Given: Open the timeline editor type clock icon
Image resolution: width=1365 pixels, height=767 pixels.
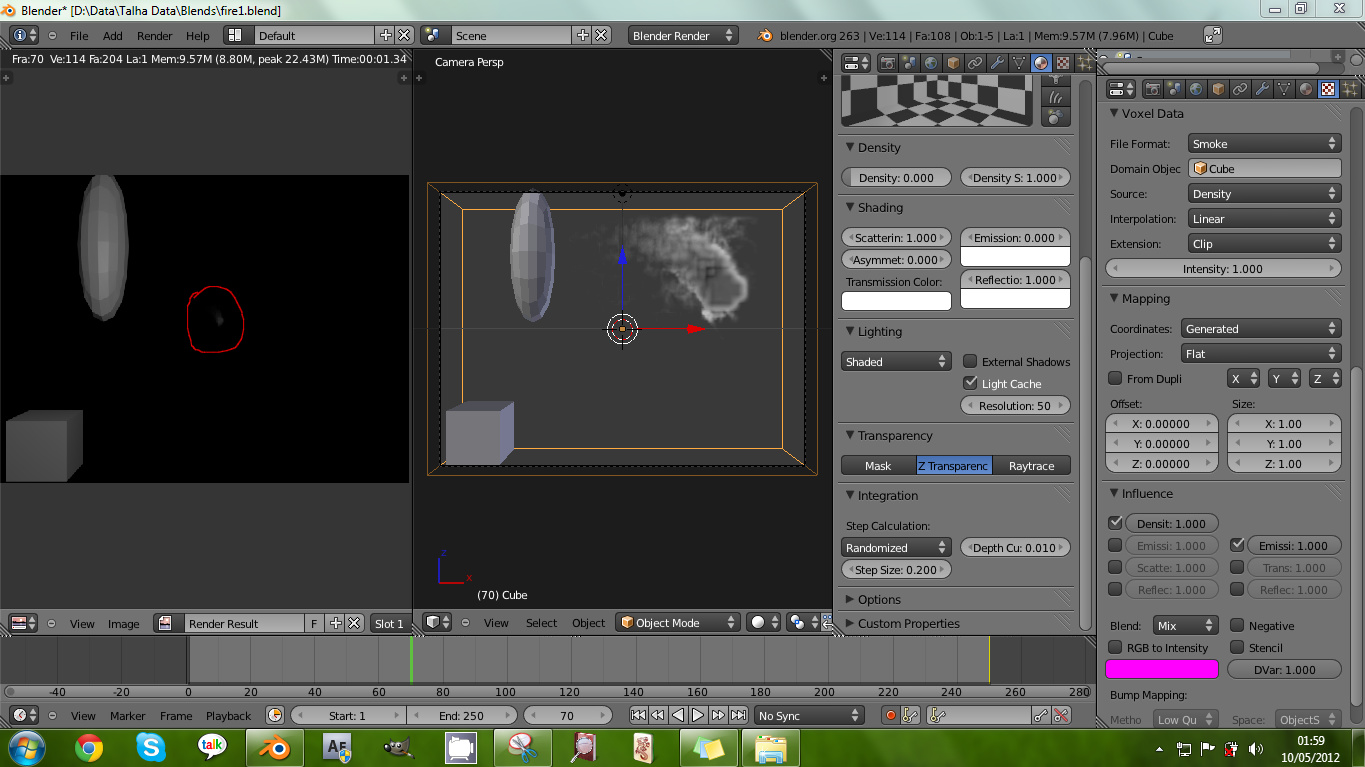Looking at the screenshot, I should [x=24, y=715].
